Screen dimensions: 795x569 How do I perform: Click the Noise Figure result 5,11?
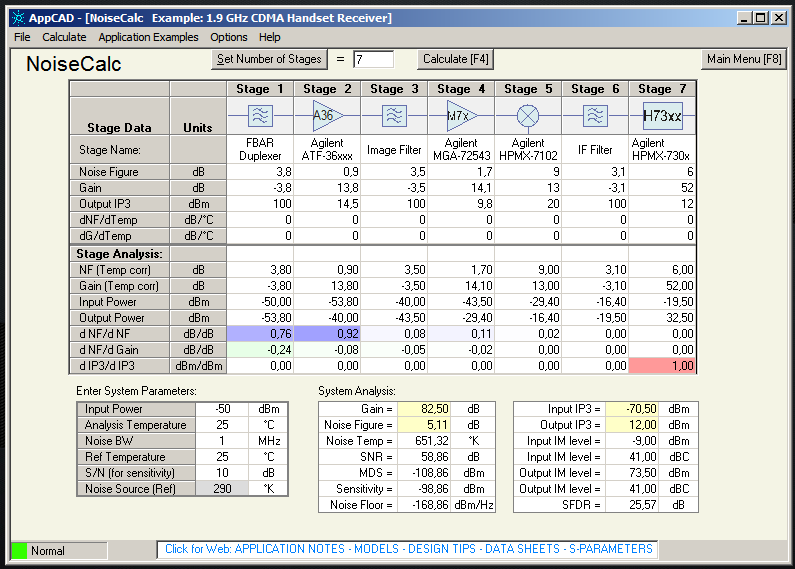[x=424, y=425]
